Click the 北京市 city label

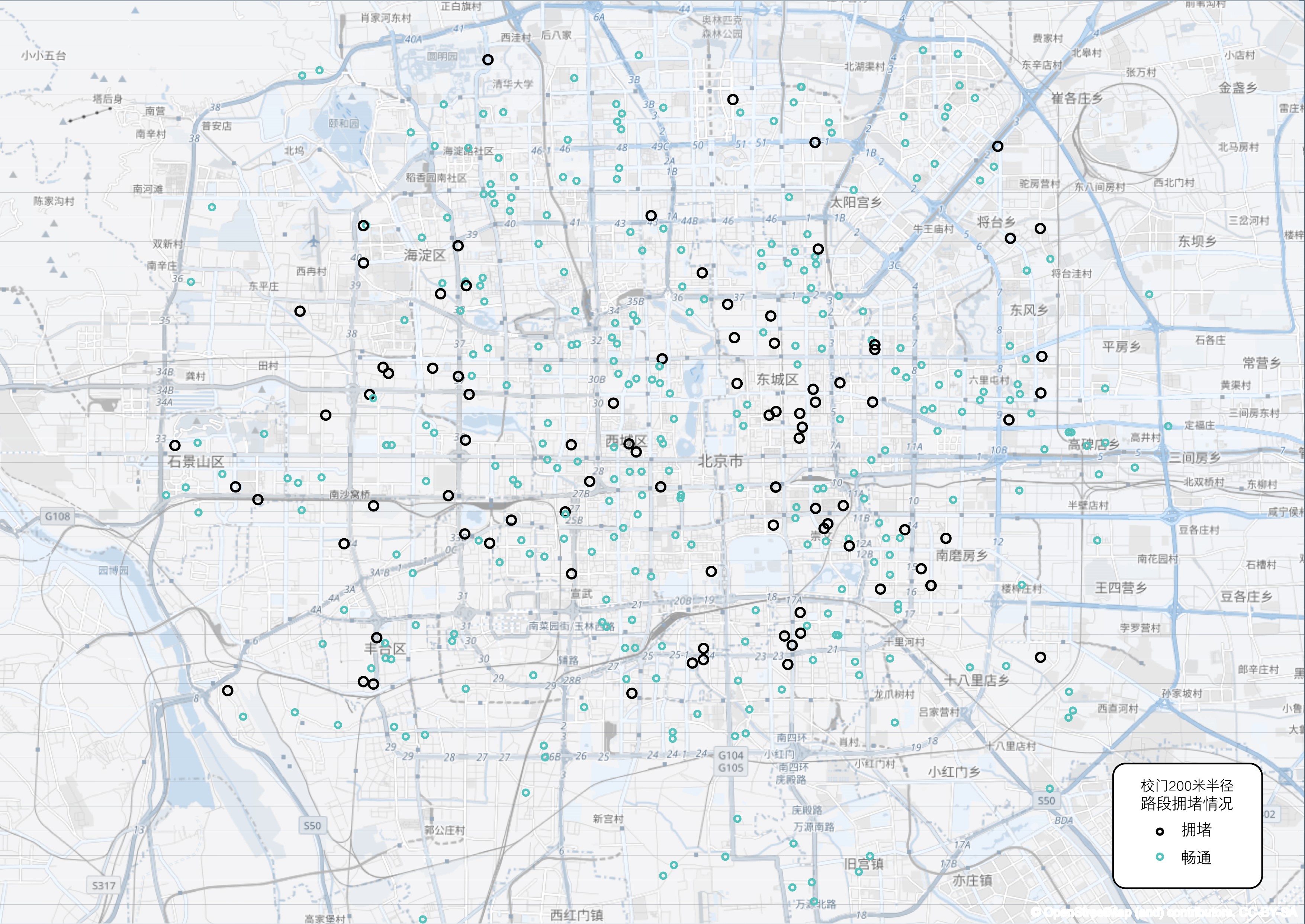(x=720, y=461)
